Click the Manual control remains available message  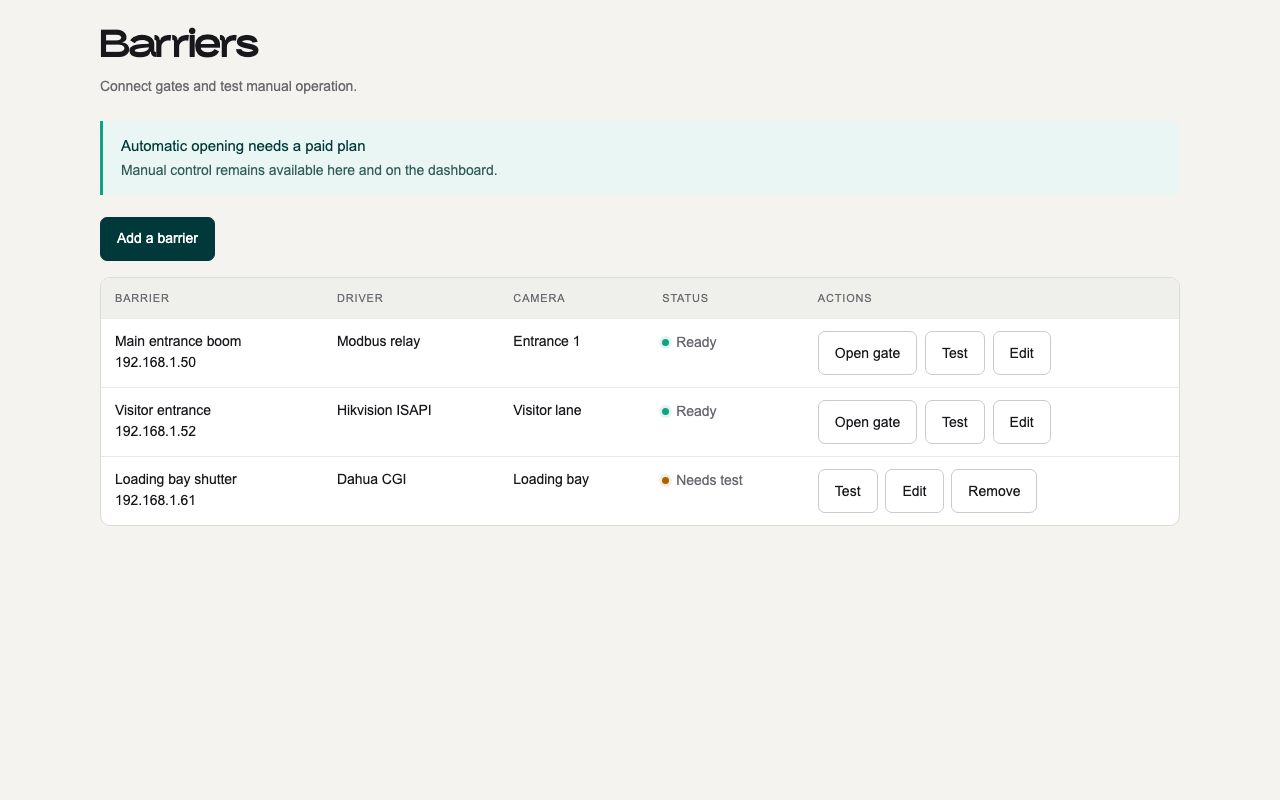click(x=309, y=170)
